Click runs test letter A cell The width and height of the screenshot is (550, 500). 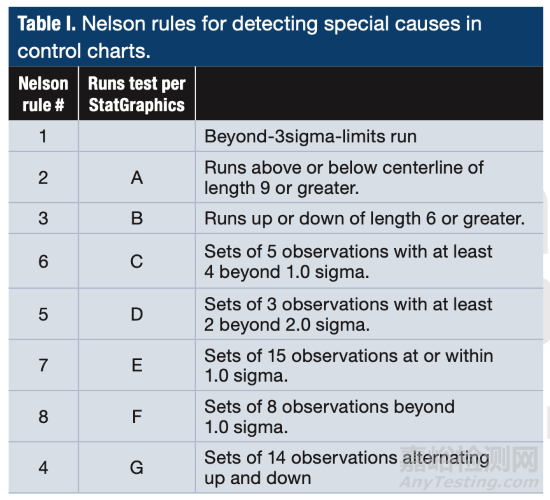point(137,177)
